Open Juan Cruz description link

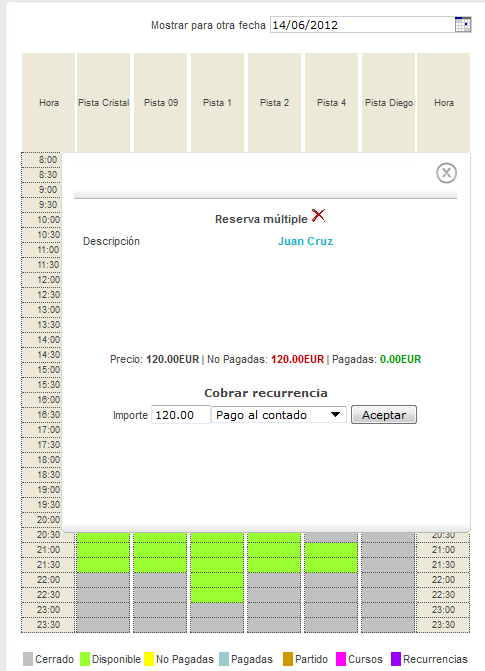click(x=306, y=241)
